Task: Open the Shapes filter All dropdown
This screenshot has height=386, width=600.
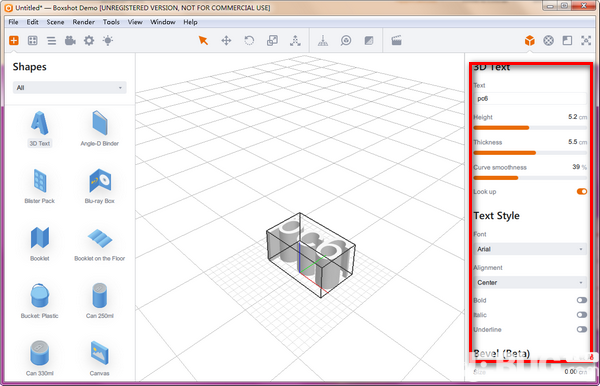Action: (x=70, y=88)
